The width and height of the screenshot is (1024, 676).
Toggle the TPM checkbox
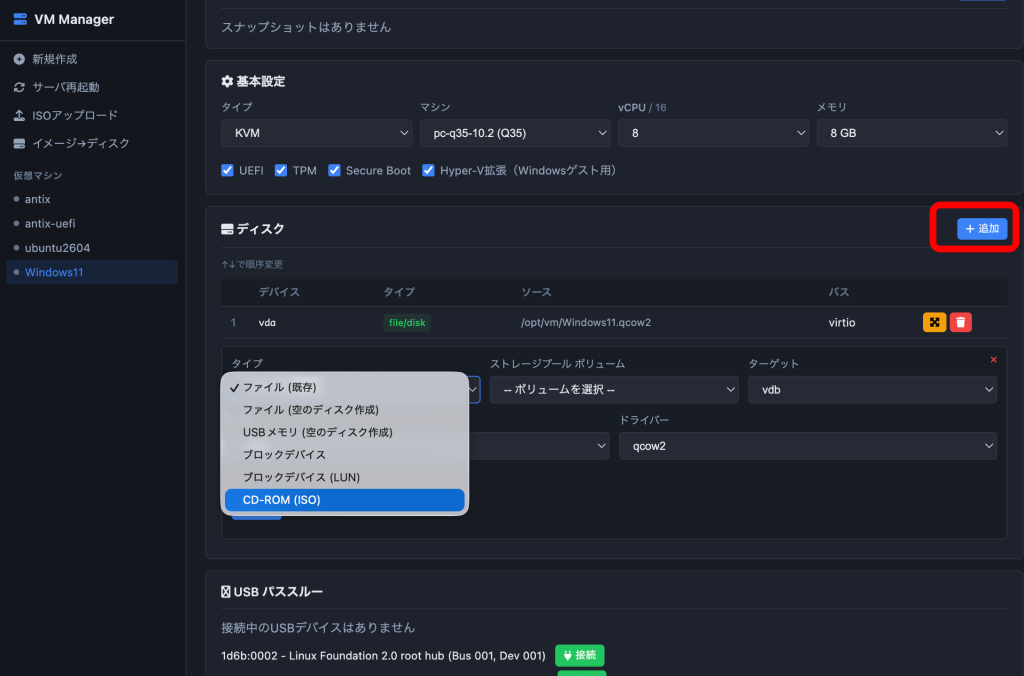click(281, 170)
